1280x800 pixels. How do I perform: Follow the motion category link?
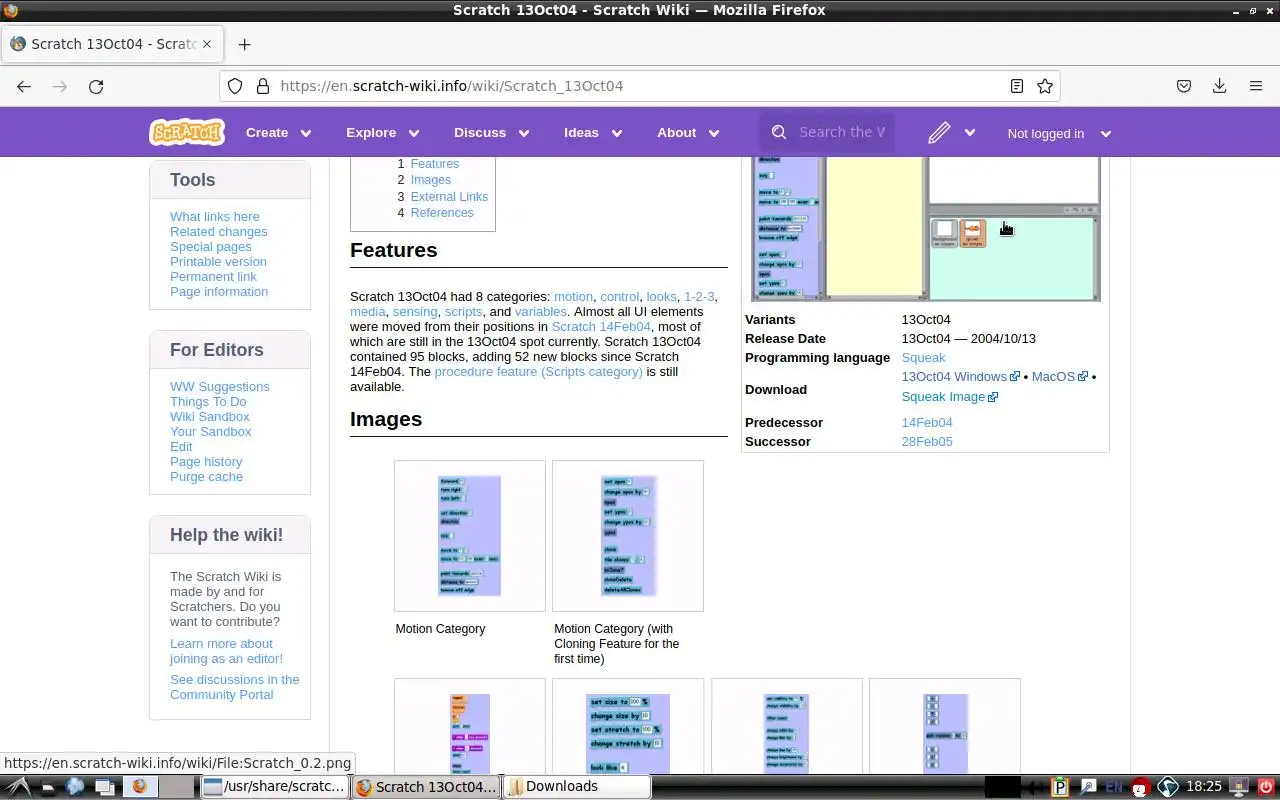pos(573,297)
